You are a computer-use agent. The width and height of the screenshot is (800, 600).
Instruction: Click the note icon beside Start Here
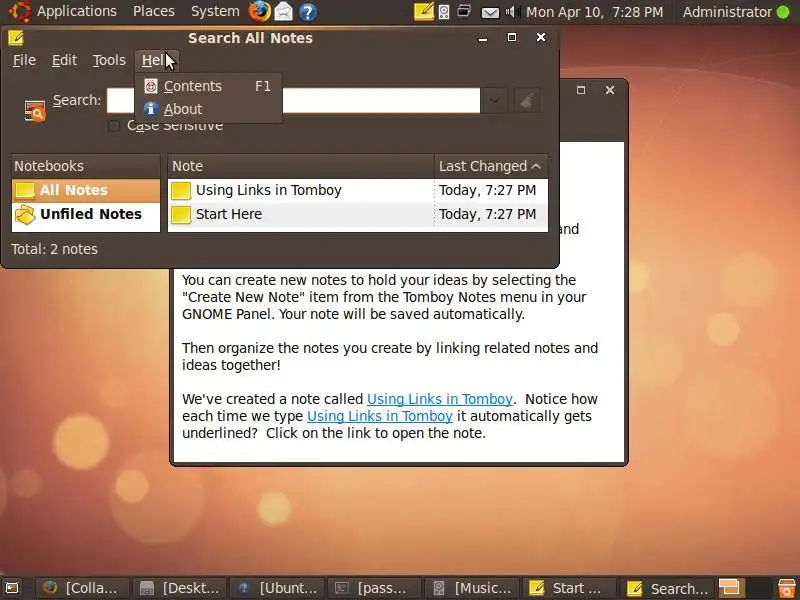(x=181, y=214)
